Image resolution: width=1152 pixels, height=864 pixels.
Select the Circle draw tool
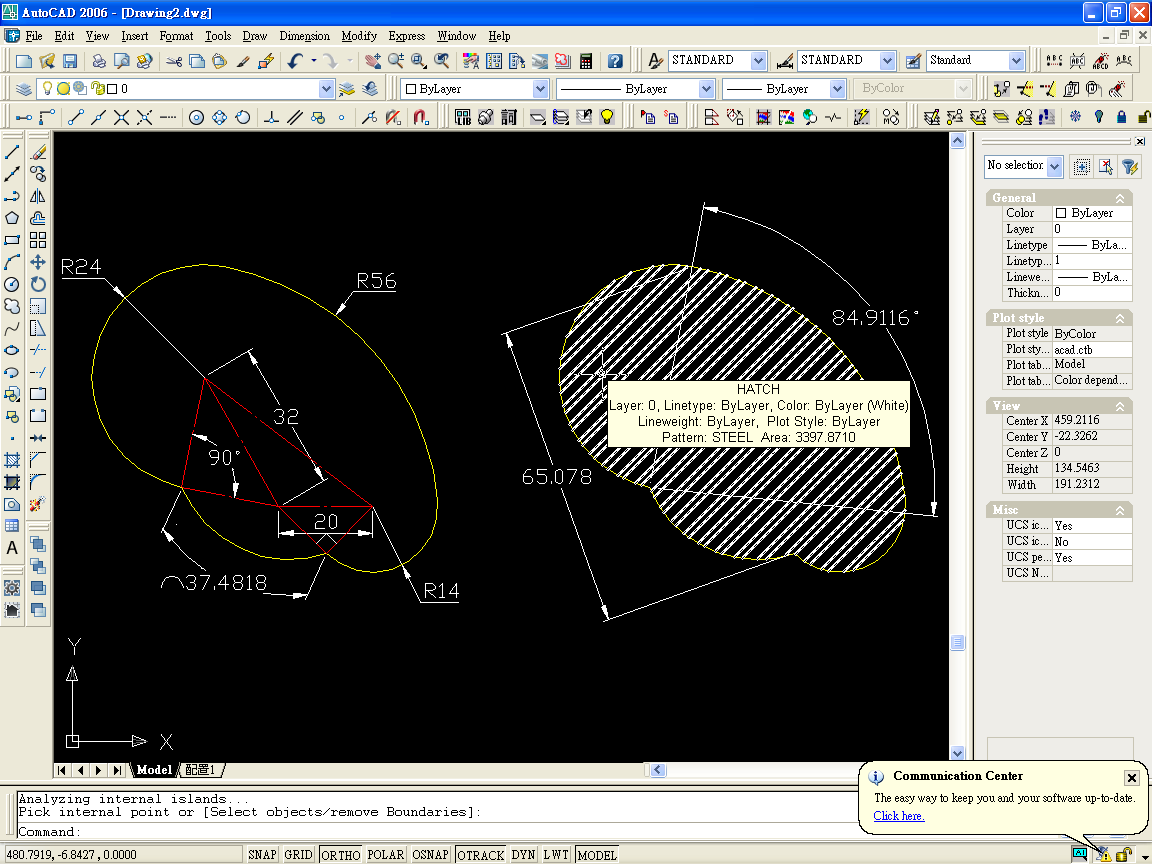[12, 284]
